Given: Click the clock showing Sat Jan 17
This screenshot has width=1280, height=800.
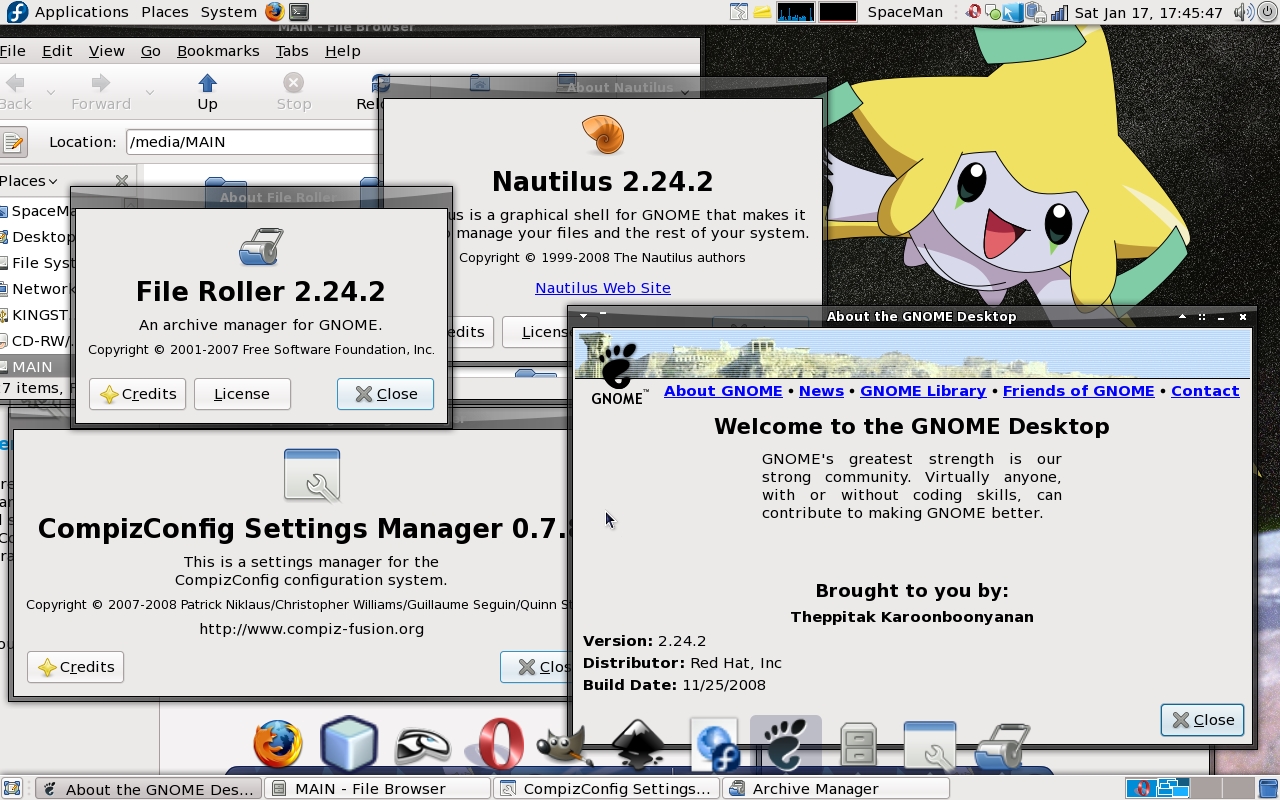Looking at the screenshot, I should [1149, 13].
